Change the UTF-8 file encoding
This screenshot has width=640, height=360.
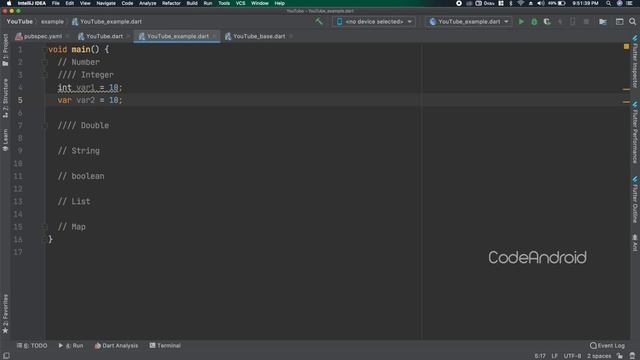coord(572,356)
